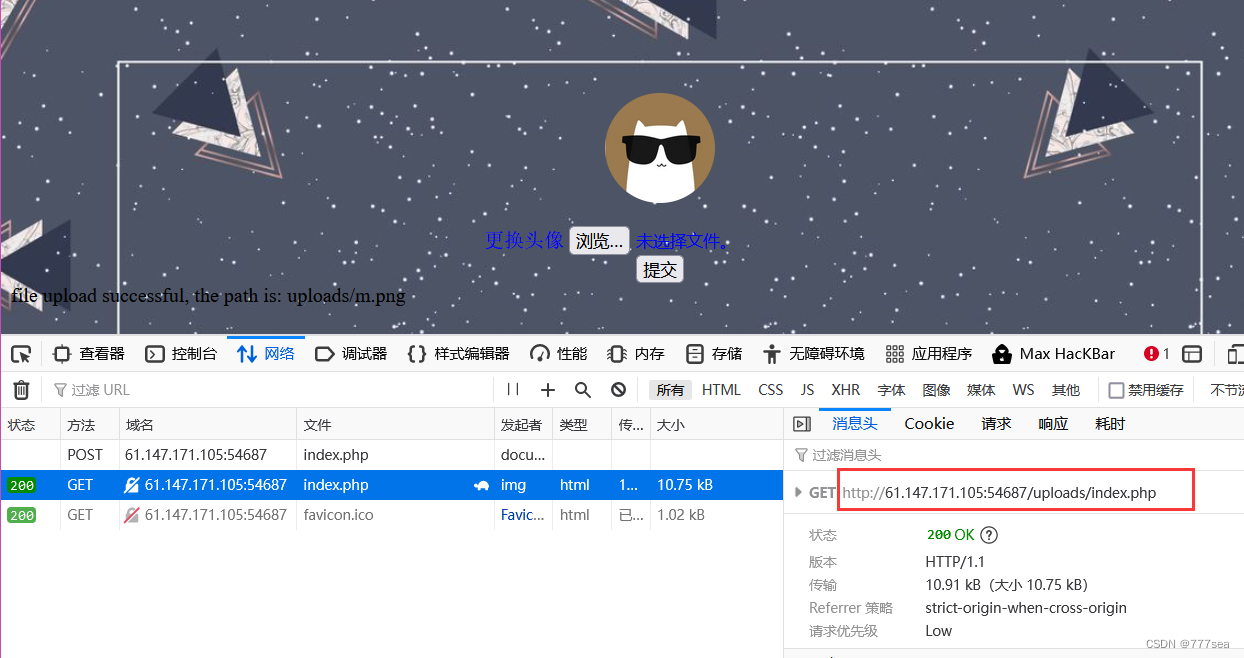Click the 提交 submit button

[659, 268]
